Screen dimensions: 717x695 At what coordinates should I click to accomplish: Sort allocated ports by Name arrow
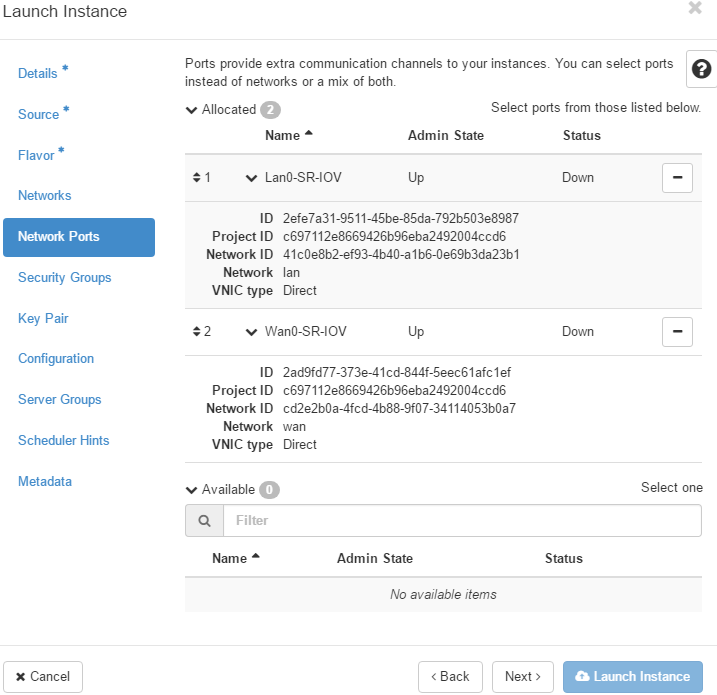309,133
